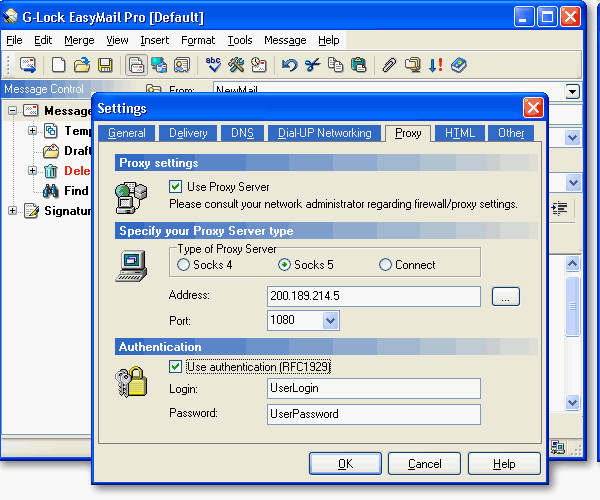Browse proxy address with ellipsis button

click(505, 296)
